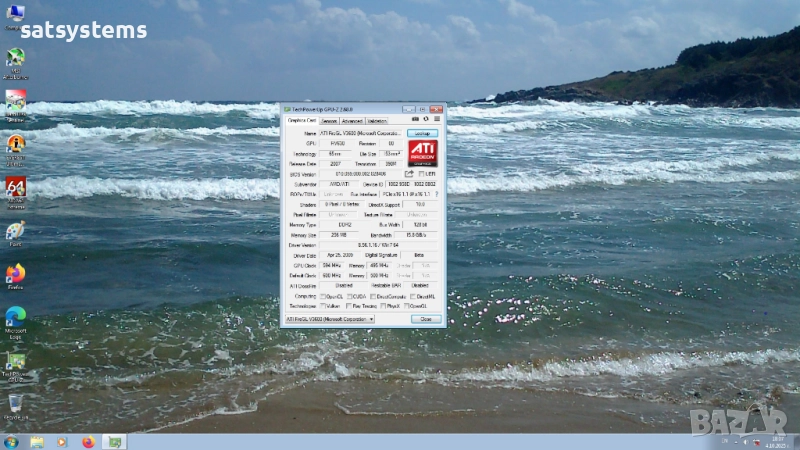Open Firefox from the desktop shortcut

coord(15,274)
